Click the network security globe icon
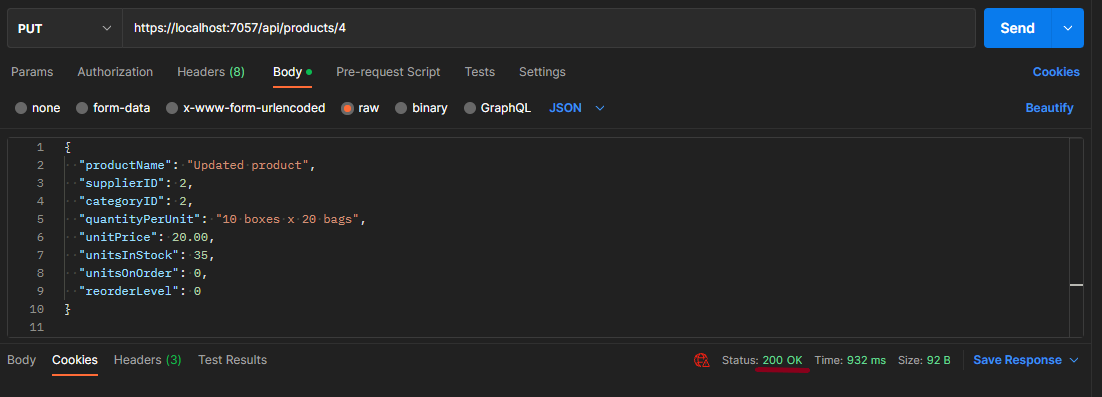 (x=701, y=360)
